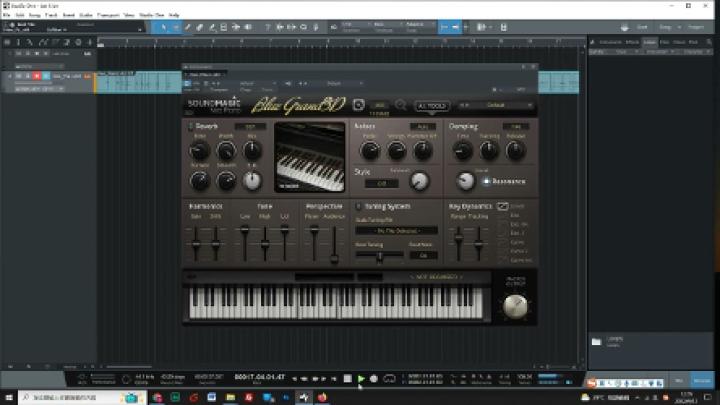Switch to Effects tab in browser
Screen dimensions: 720x405
632,42
